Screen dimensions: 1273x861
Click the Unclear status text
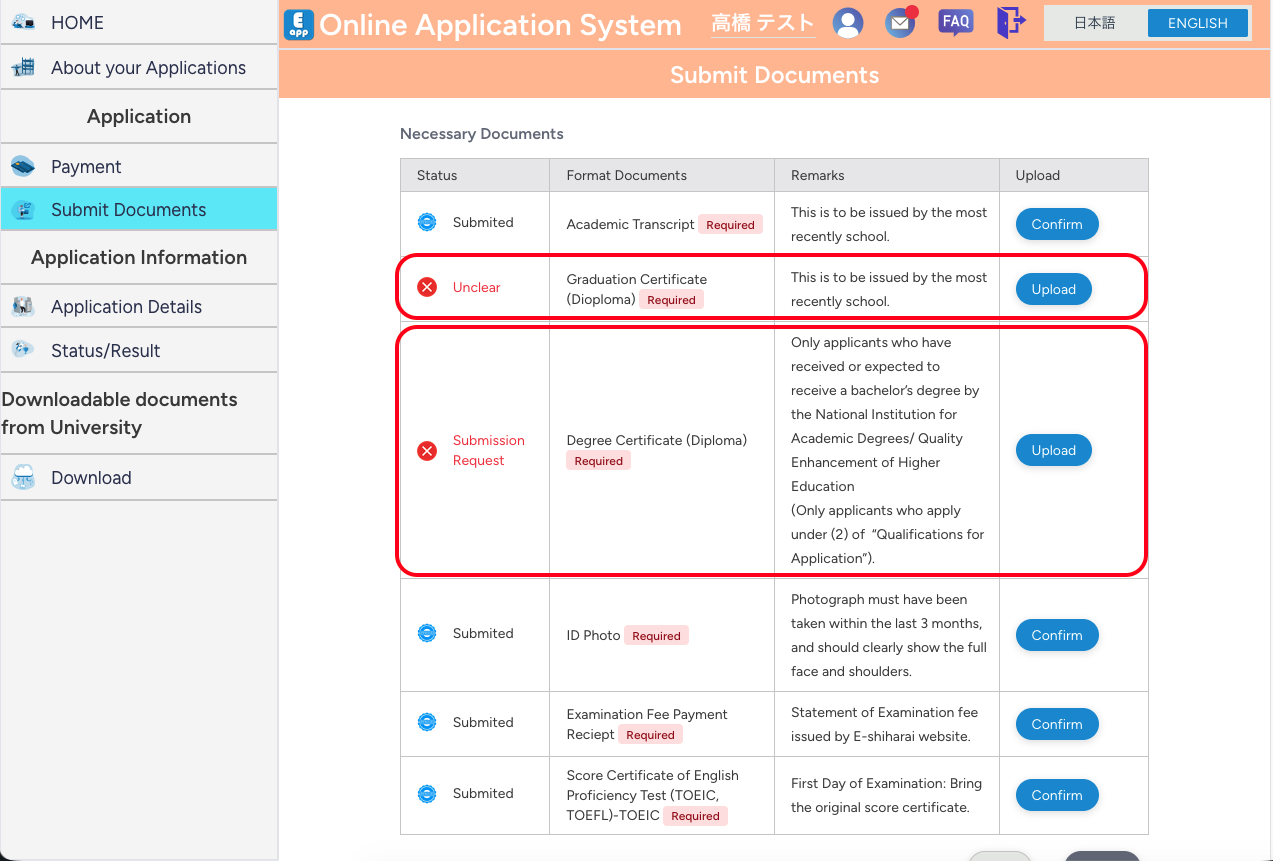coord(476,287)
